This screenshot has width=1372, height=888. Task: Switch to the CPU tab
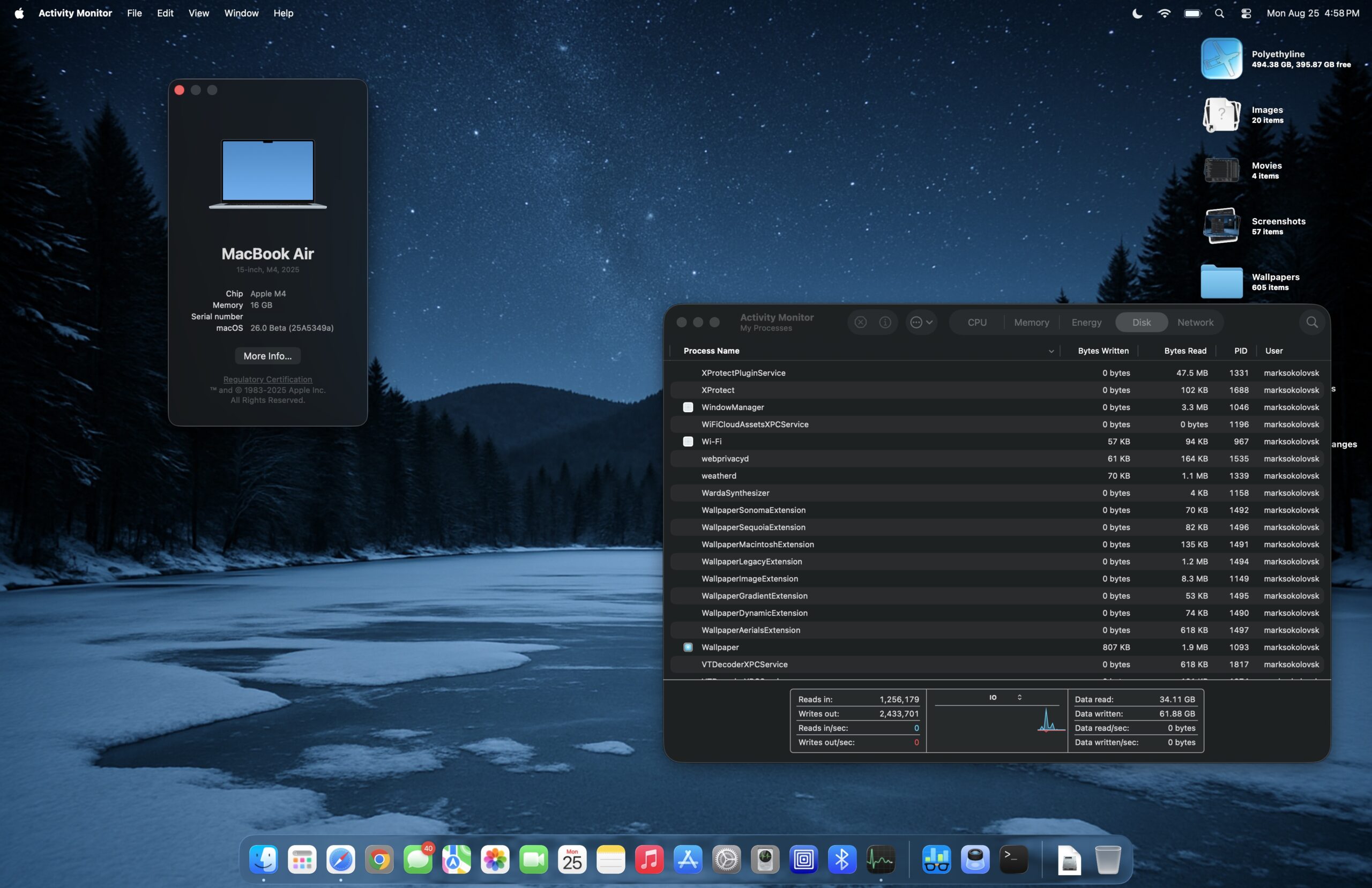[x=976, y=322]
